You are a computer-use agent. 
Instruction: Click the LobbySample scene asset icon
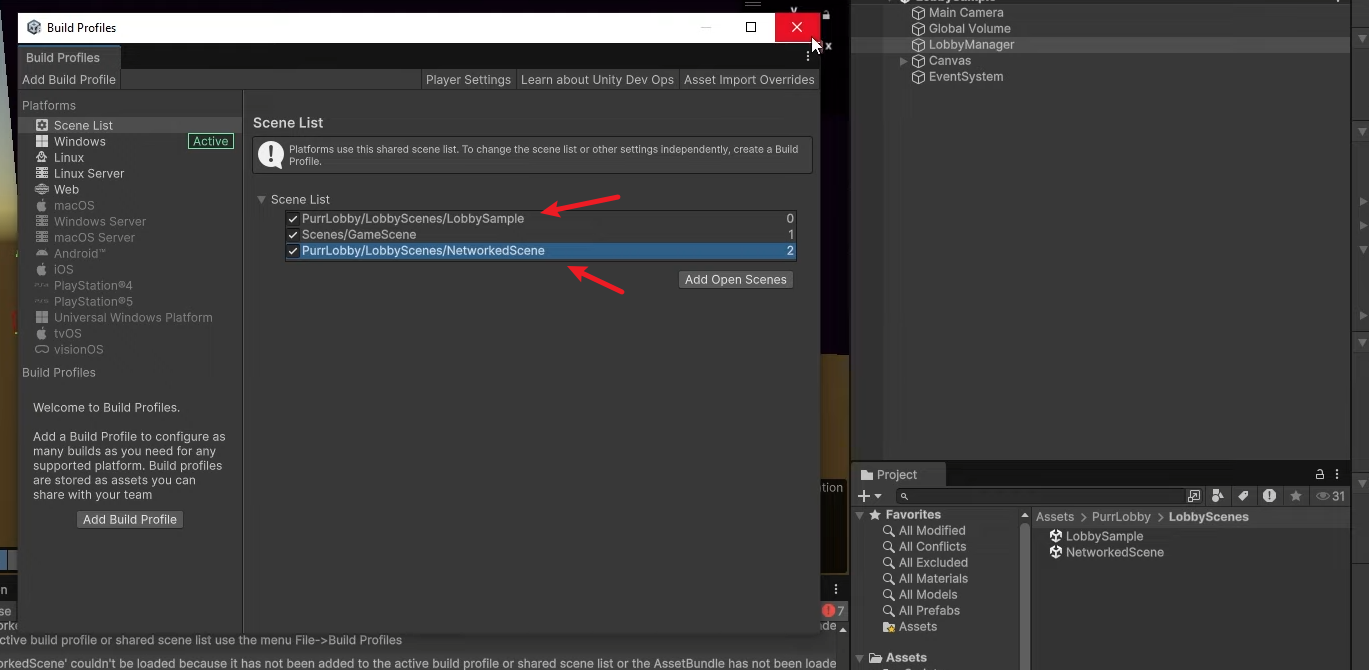1055,536
